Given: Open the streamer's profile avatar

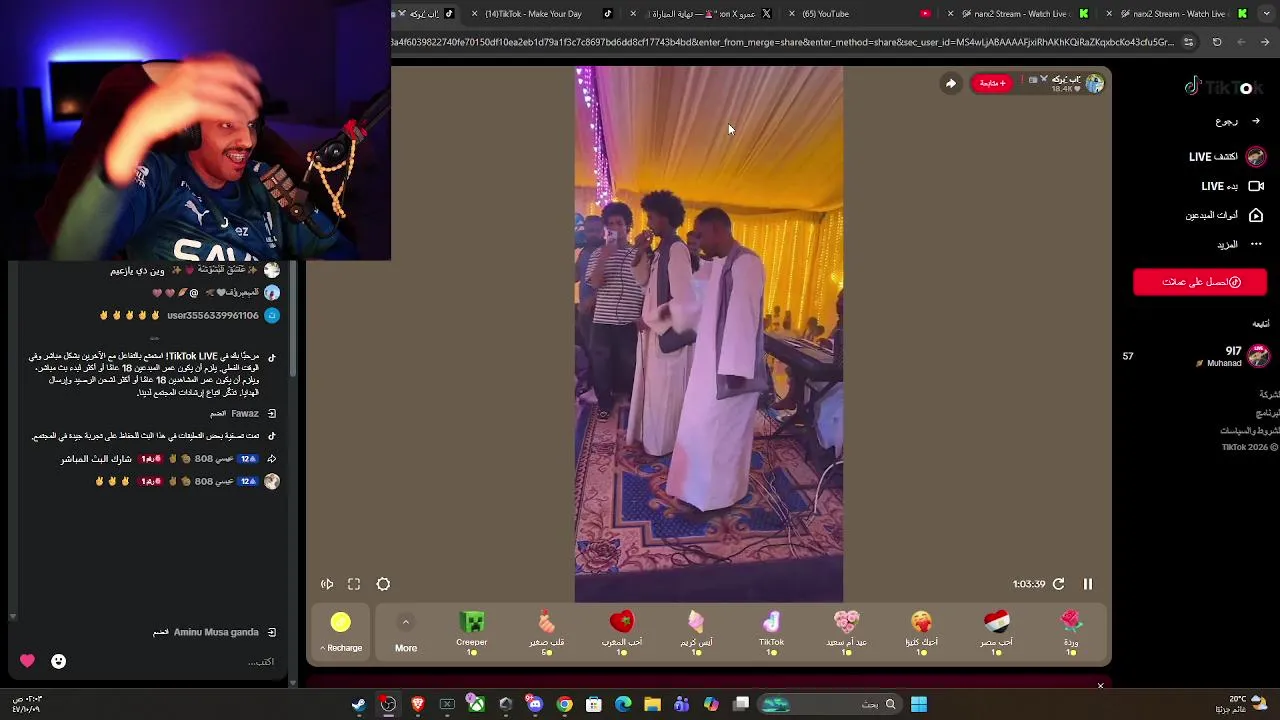Looking at the screenshot, I should click(1094, 84).
